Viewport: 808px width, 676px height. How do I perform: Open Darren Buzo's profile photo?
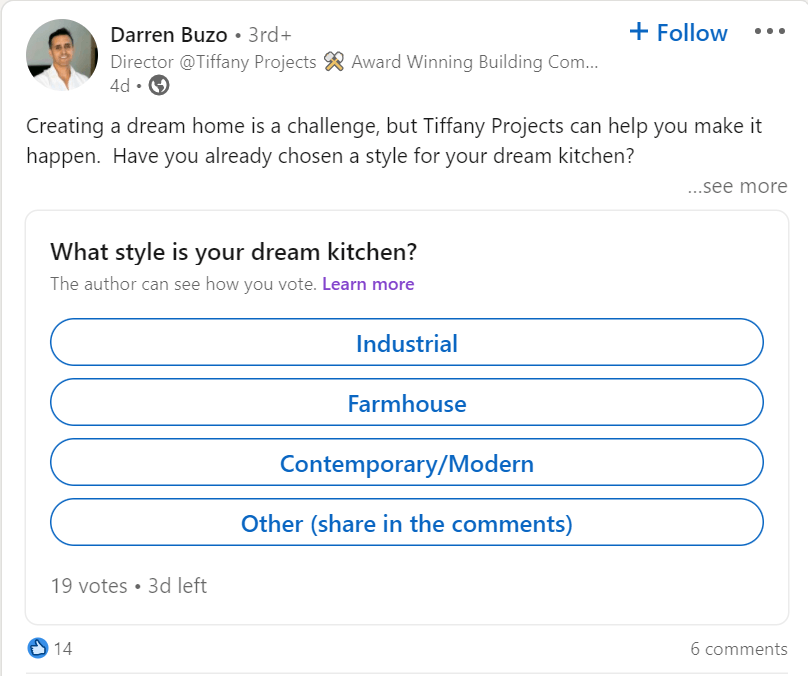(x=62, y=55)
